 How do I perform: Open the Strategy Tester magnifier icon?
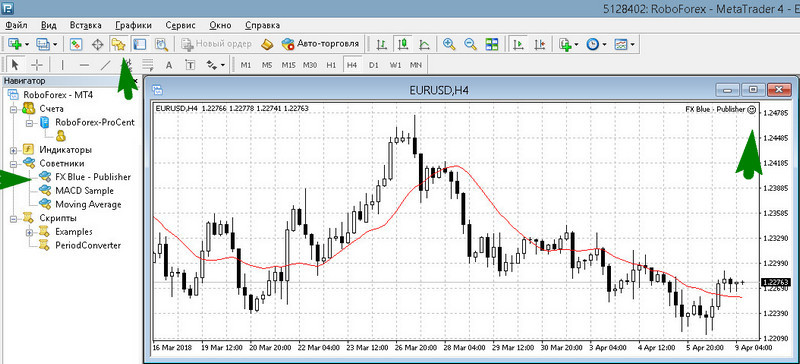tap(161, 44)
